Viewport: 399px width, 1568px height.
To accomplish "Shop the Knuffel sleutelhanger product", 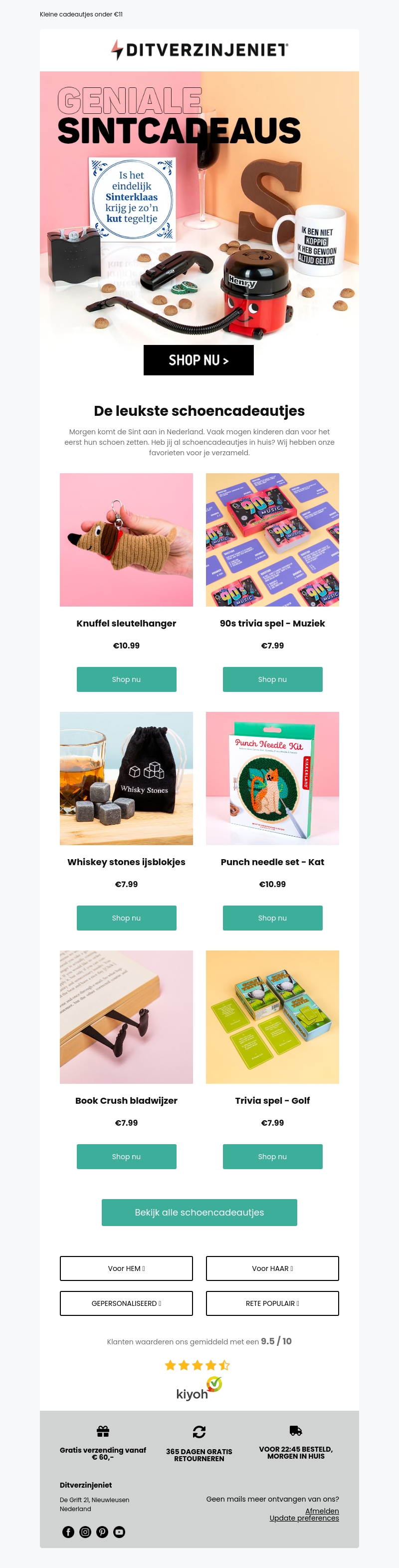I will [x=127, y=679].
